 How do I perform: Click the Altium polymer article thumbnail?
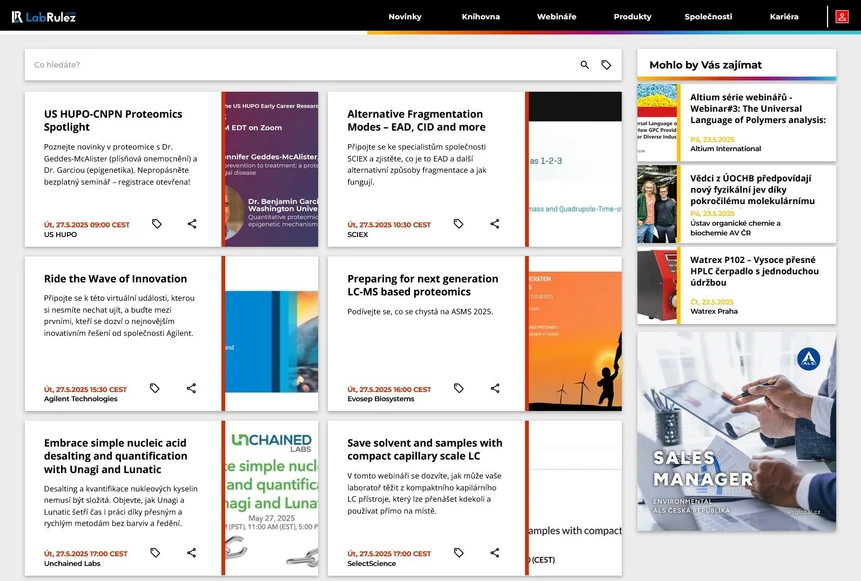point(657,122)
